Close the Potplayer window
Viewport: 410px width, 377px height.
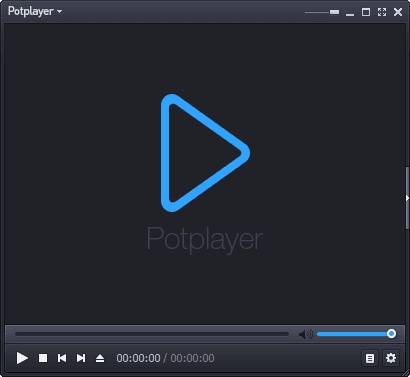point(398,12)
